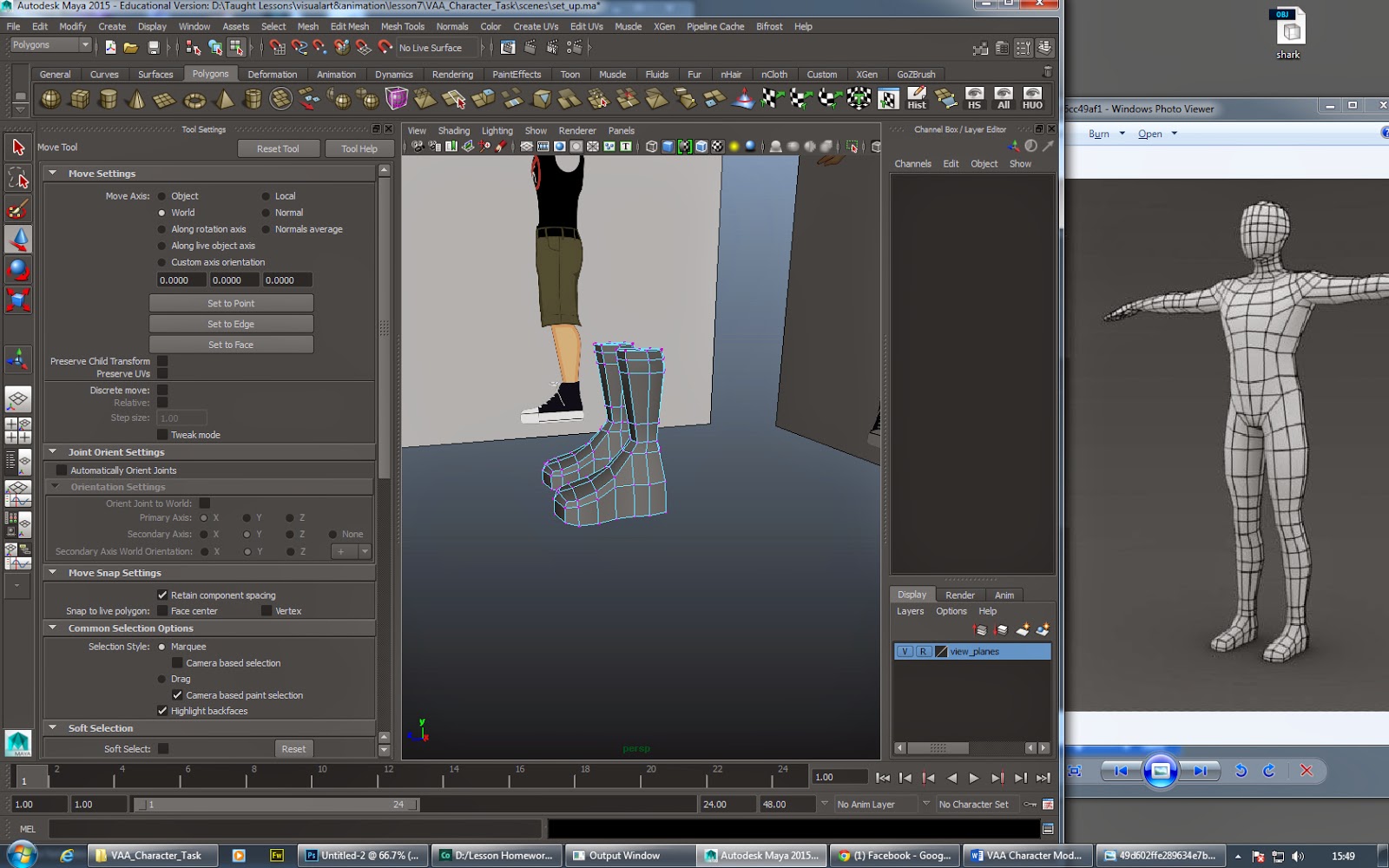Create a polygon cone from the shelf
This screenshot has height=868, width=1389.
pos(137,99)
